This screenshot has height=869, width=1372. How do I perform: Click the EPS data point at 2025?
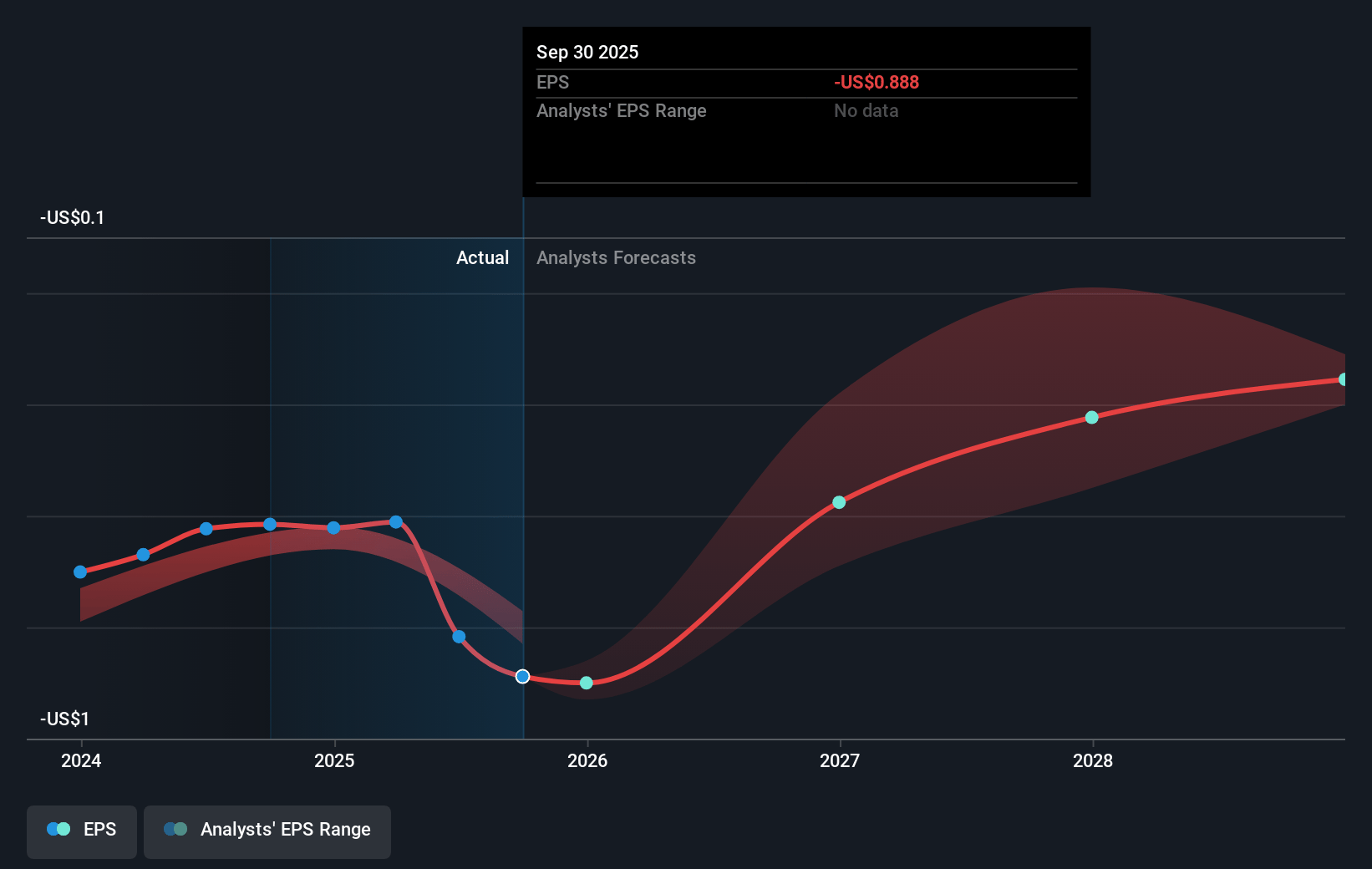(x=333, y=528)
